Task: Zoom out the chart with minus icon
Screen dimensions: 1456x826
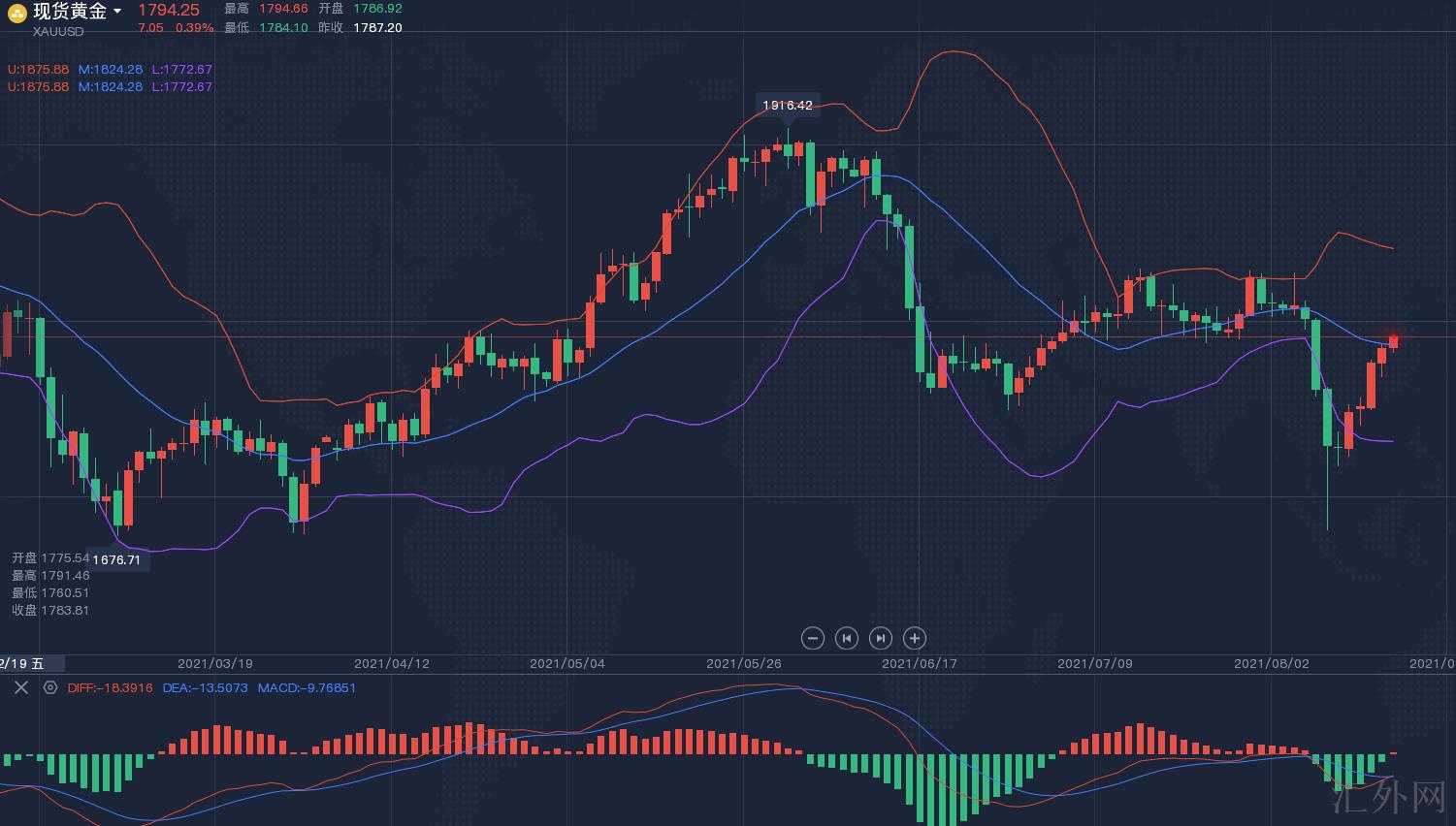Action: tap(813, 638)
